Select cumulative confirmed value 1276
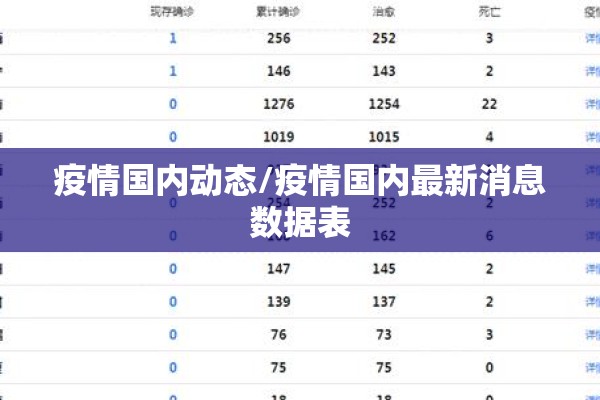600x400 pixels. click(x=279, y=104)
